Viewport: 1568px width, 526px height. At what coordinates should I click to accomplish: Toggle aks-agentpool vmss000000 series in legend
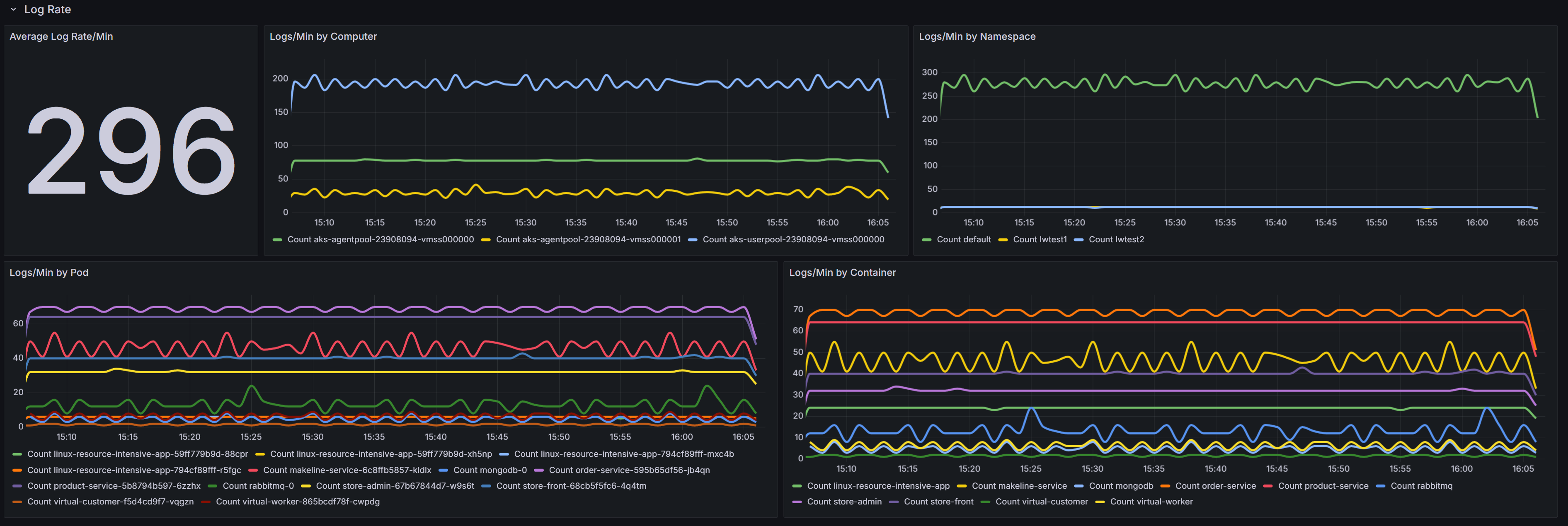tap(380, 239)
